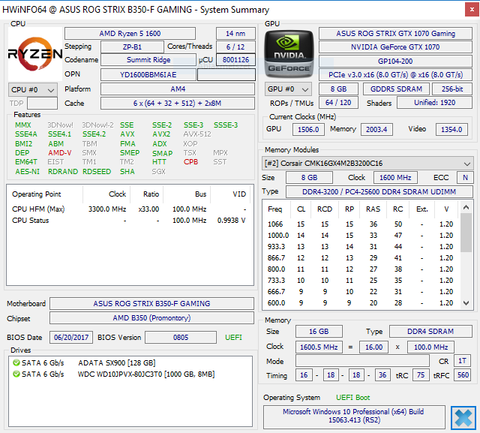The height and width of the screenshot is (433, 480).
Task: Click green status icon beside WDC WD10JPVX drive
Action: click(x=16, y=374)
